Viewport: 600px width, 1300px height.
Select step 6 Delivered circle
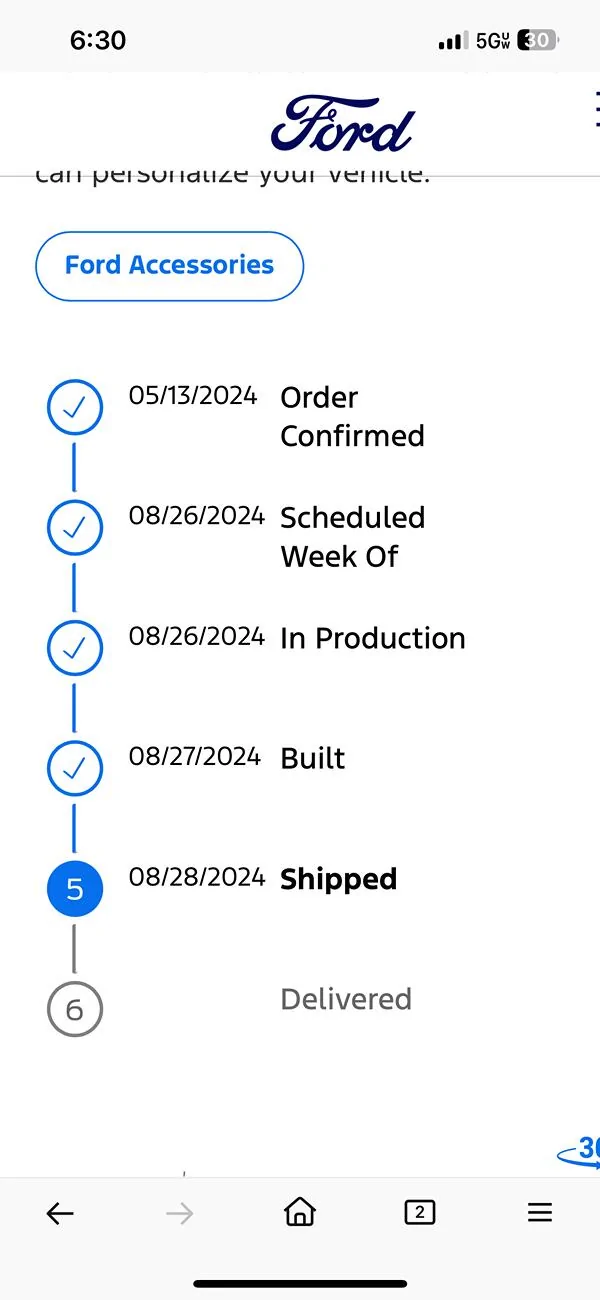pyautogui.click(x=75, y=1009)
